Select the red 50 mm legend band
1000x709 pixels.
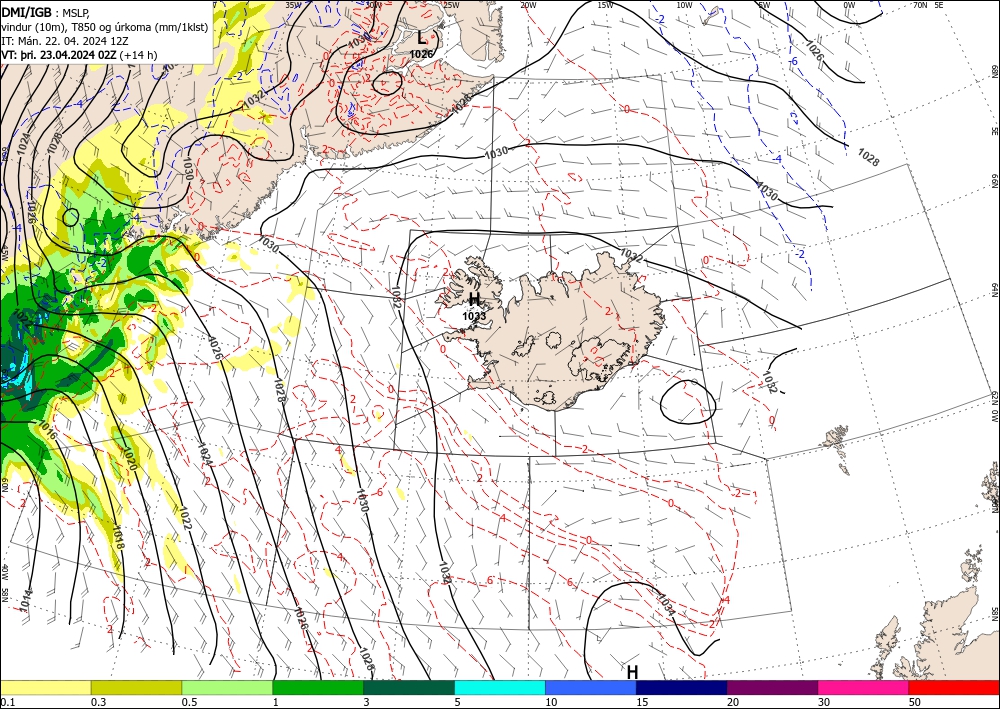point(954,687)
